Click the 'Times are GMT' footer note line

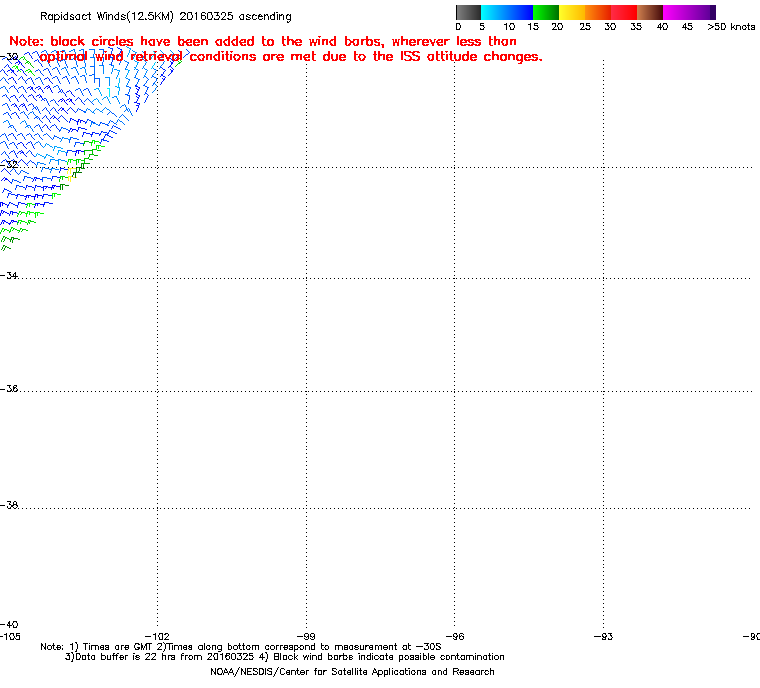241,647
